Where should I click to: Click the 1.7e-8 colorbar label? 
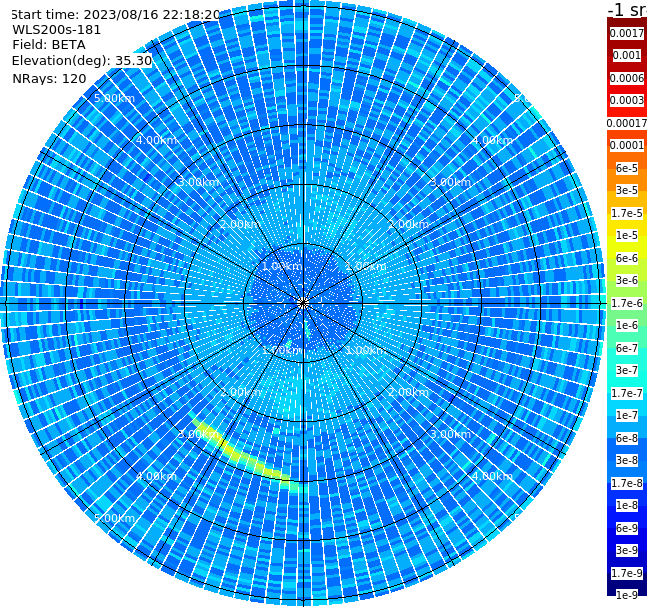[x=627, y=483]
